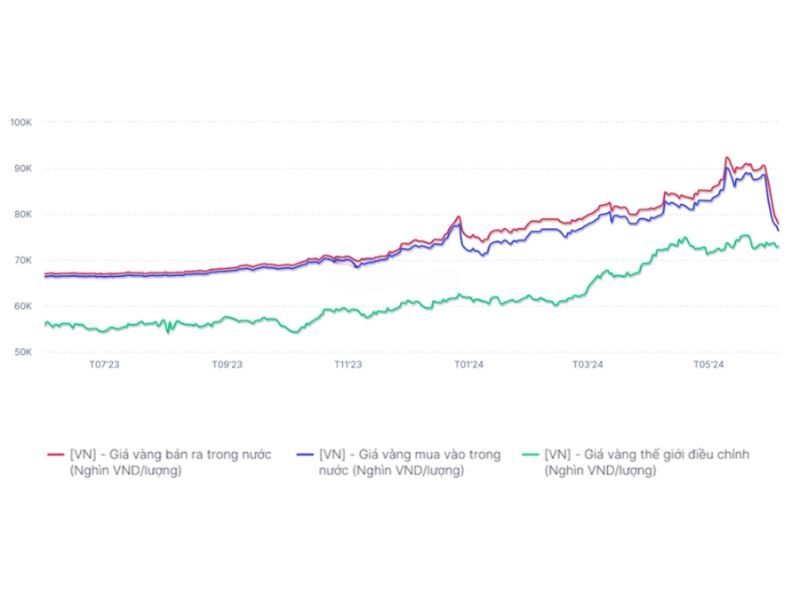800x600 pixels.
Task: Click the red line's spike near T01'24
Action: click(x=459, y=217)
